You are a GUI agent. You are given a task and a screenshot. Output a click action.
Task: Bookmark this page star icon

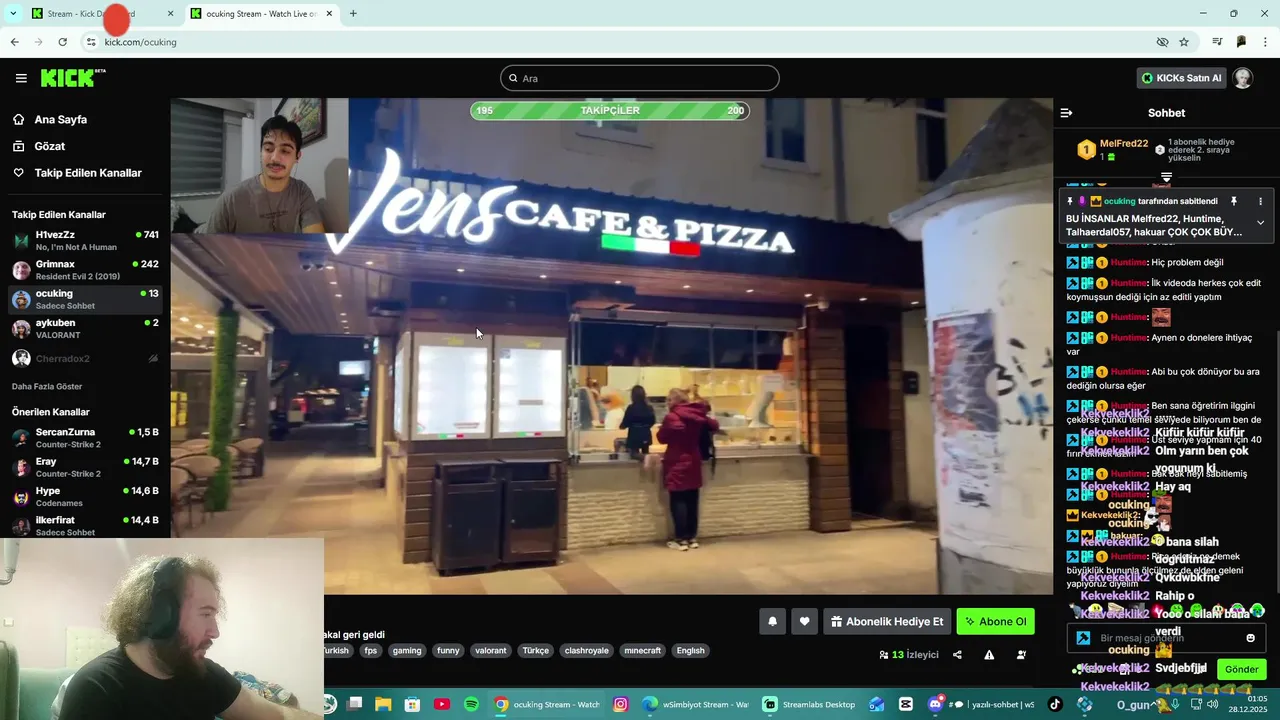tap(1184, 42)
